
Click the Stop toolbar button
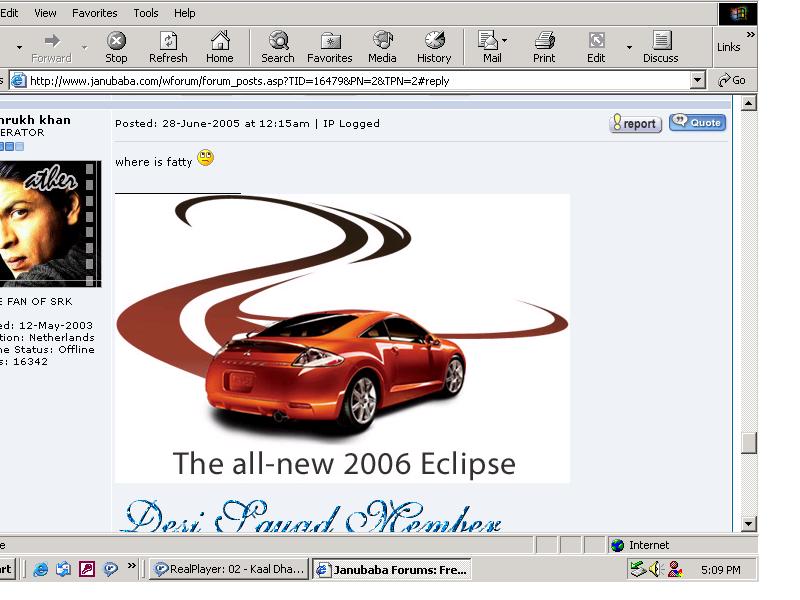116,47
